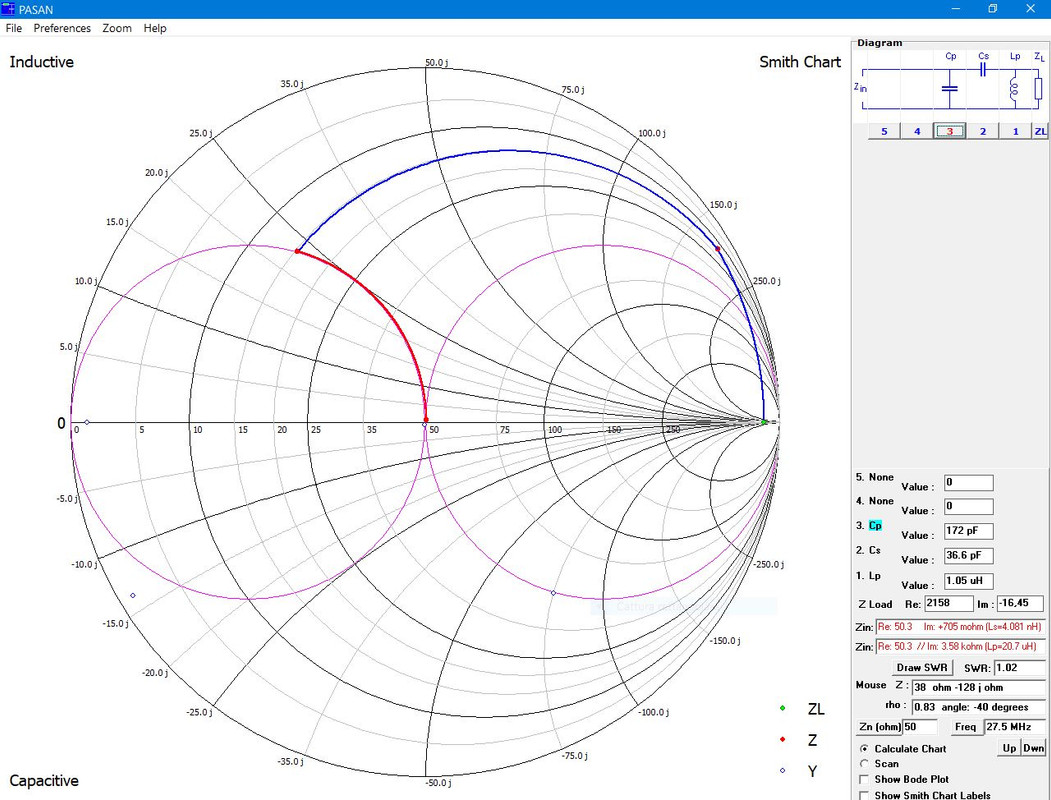Viewport: 1051px width, 800px height.
Task: Click the PASAN application icon in title bar
Action: tap(8, 9)
